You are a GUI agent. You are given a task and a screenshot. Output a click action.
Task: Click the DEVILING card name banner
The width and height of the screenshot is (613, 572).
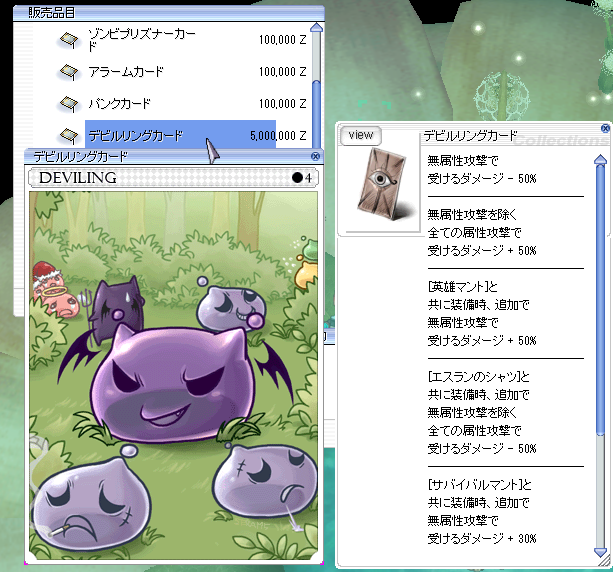[x=174, y=178]
